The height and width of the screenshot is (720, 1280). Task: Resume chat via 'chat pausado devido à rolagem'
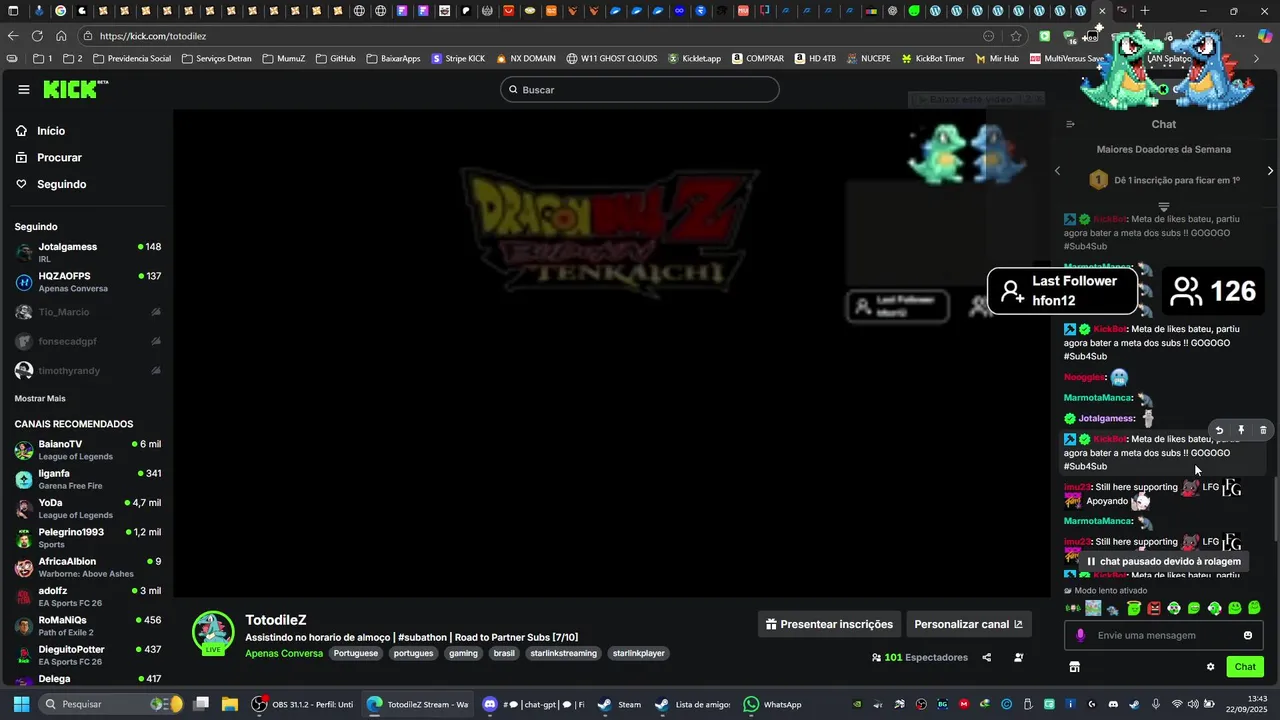pyautogui.click(x=1163, y=561)
